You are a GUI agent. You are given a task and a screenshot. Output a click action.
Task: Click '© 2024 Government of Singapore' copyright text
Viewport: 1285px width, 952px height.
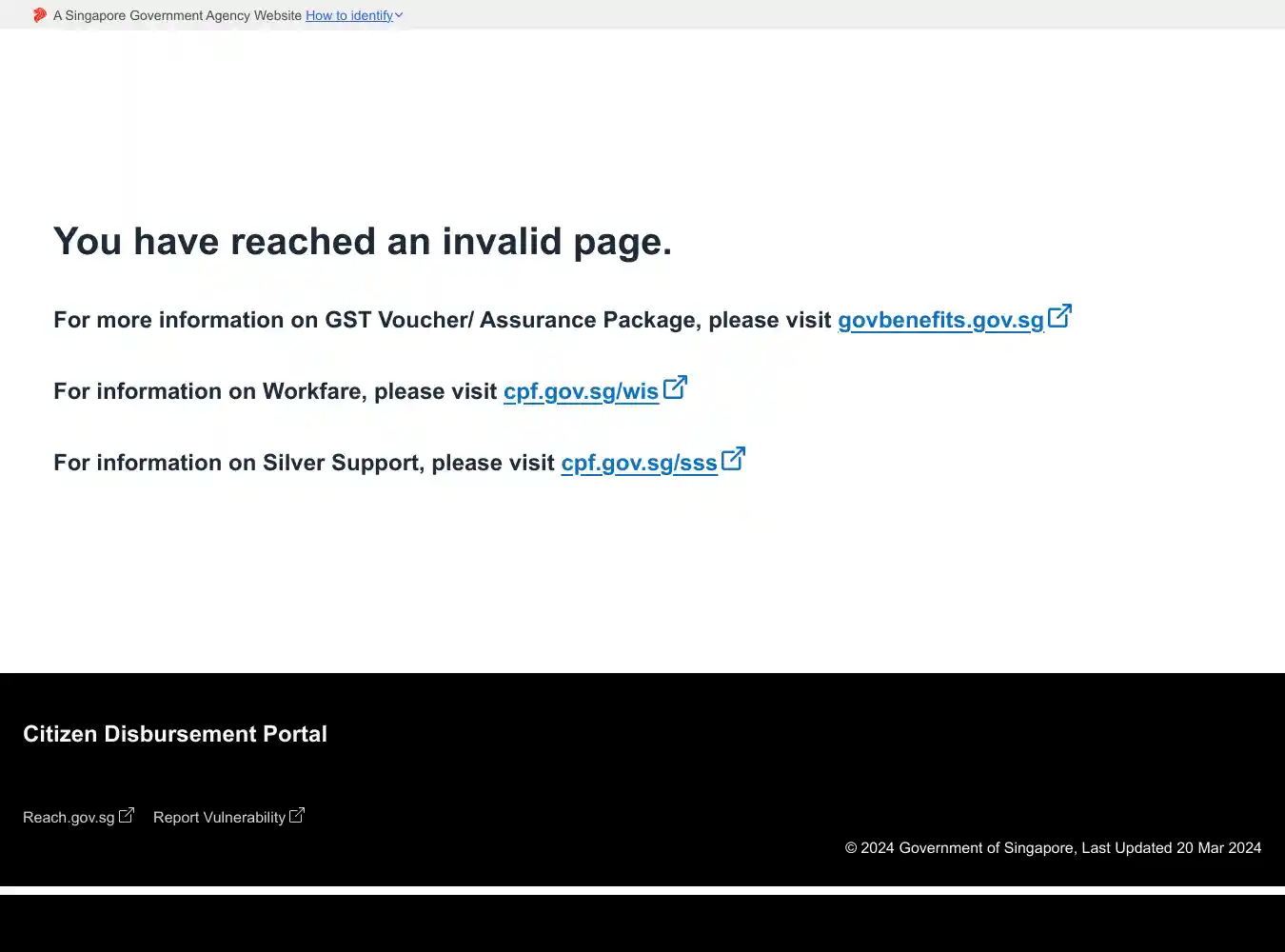click(x=959, y=847)
